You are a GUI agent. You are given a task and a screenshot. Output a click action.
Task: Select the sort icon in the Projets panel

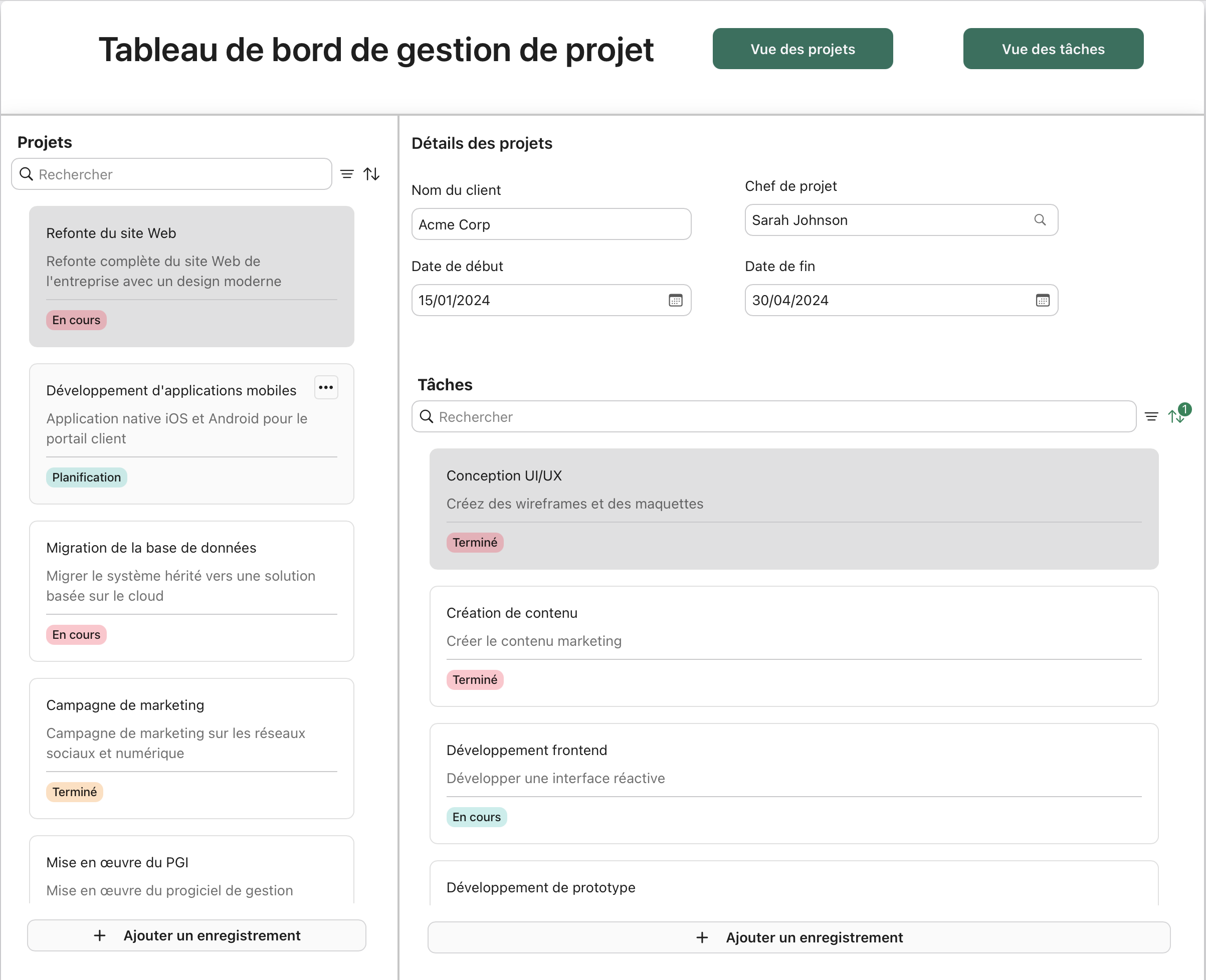pos(371,174)
